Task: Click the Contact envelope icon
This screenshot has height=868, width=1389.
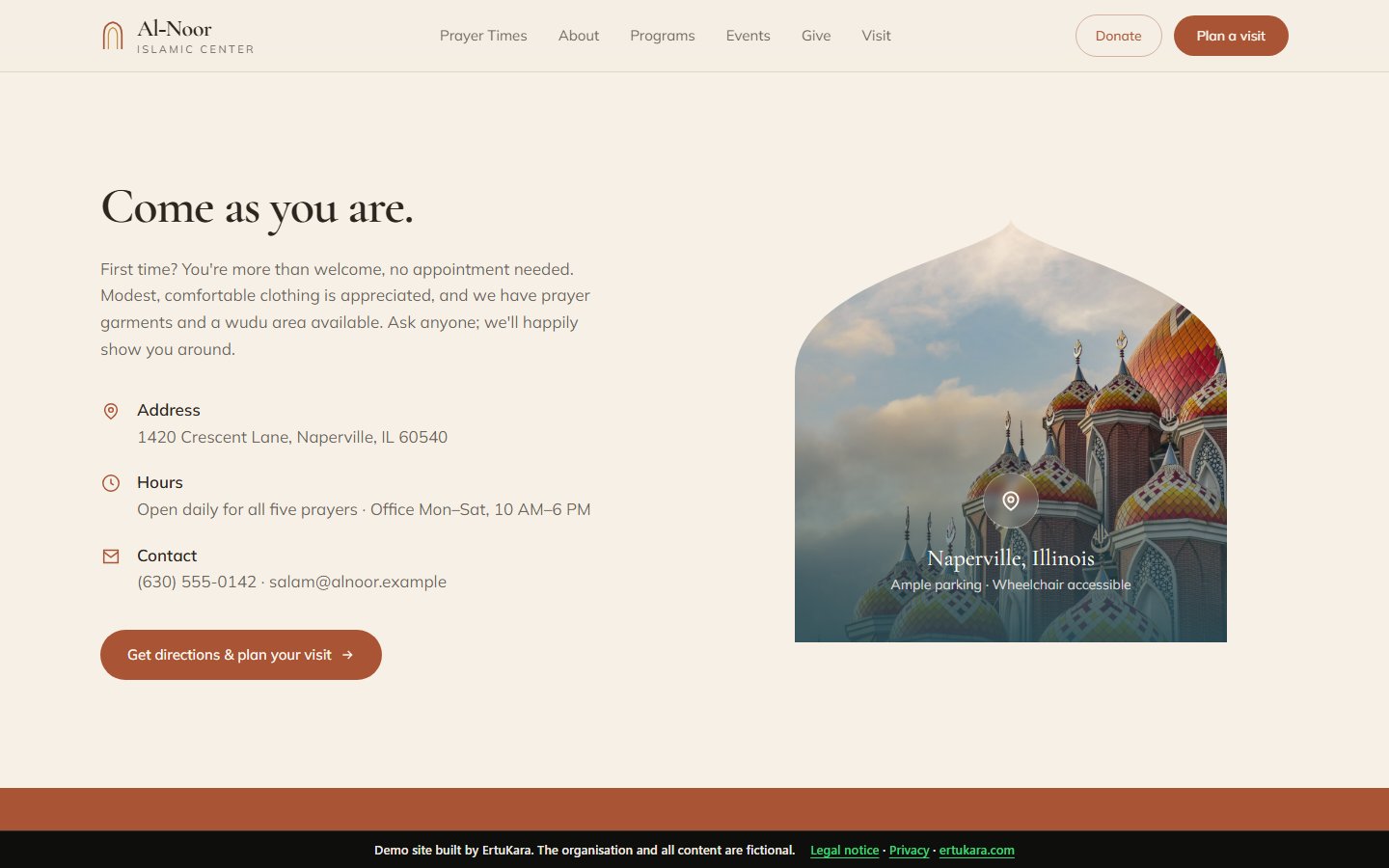Action: click(111, 556)
